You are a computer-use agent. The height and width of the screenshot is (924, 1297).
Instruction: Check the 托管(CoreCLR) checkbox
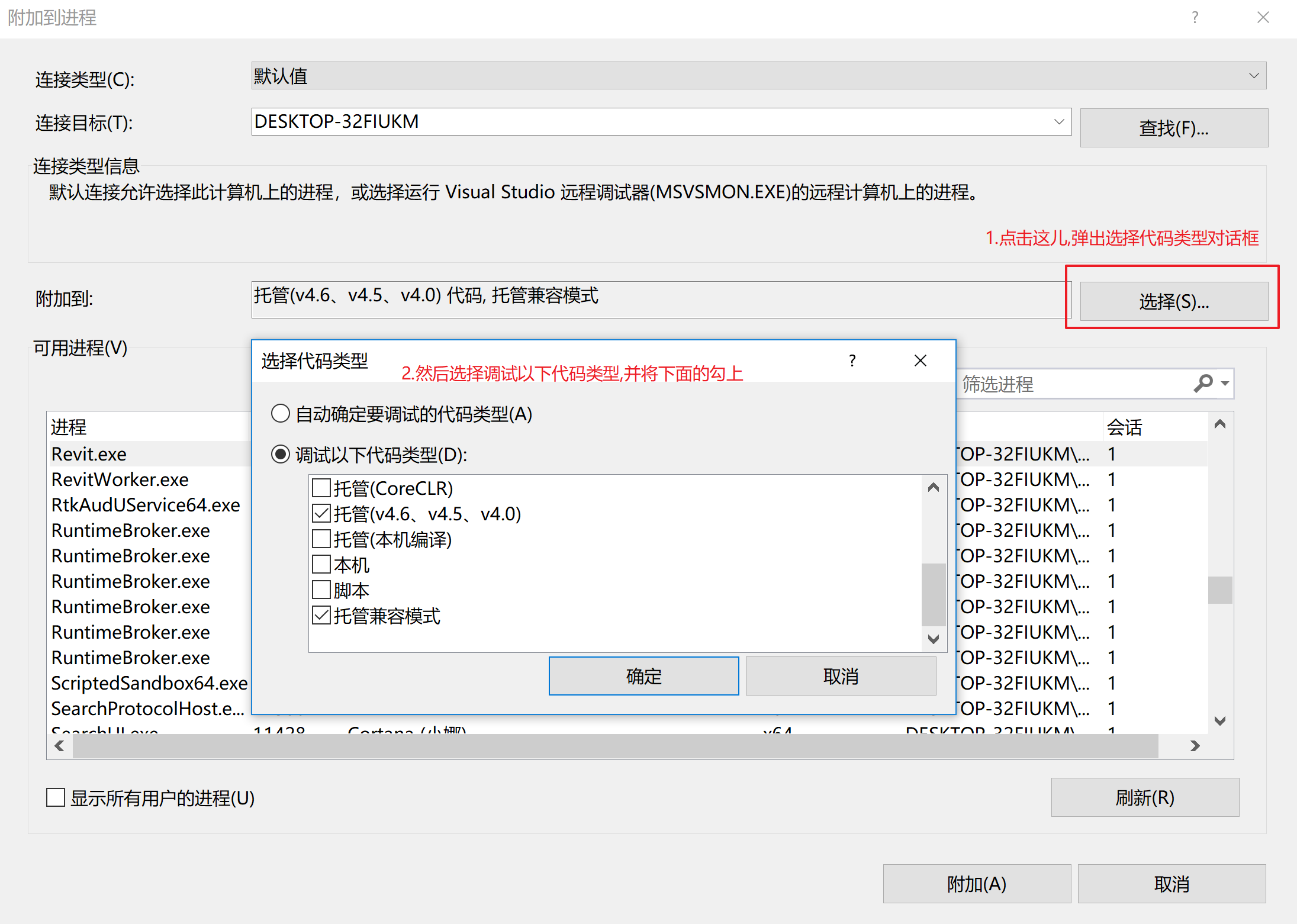(x=321, y=488)
